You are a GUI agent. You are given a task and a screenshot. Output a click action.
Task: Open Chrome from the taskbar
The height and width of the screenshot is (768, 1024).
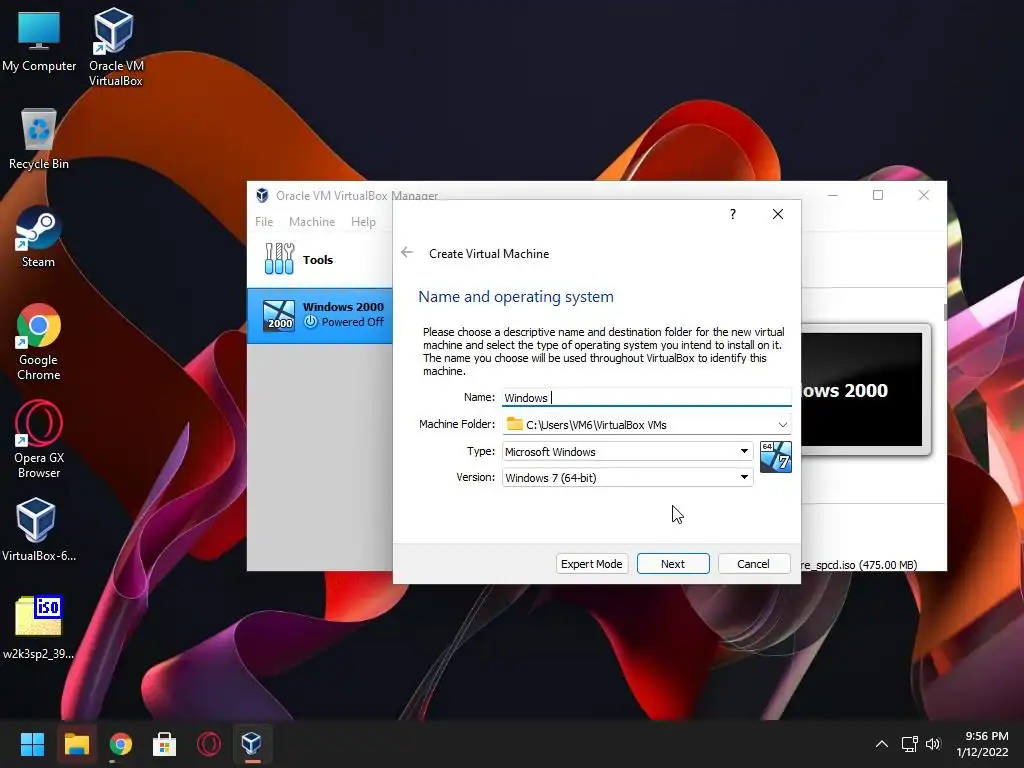pos(121,744)
